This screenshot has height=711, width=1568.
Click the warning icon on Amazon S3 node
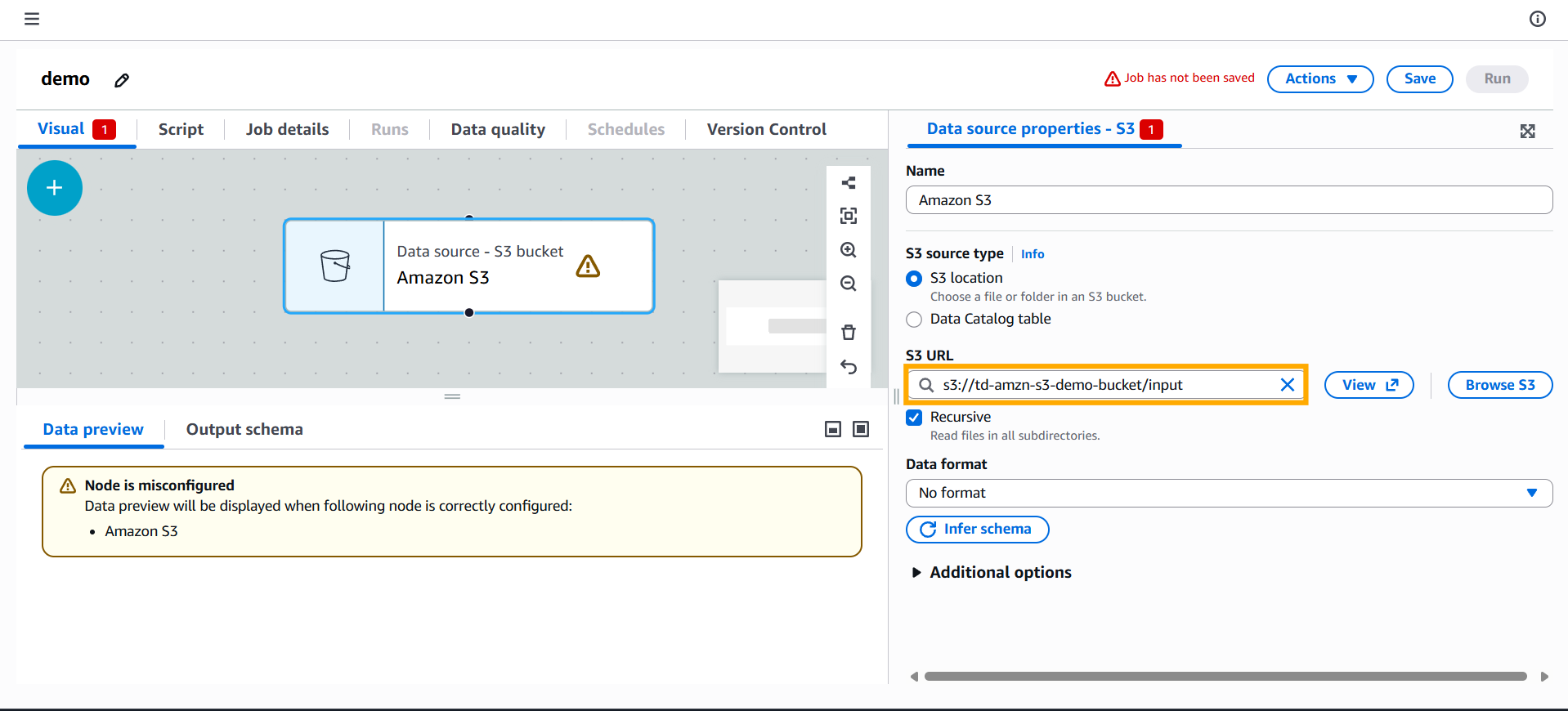click(588, 266)
